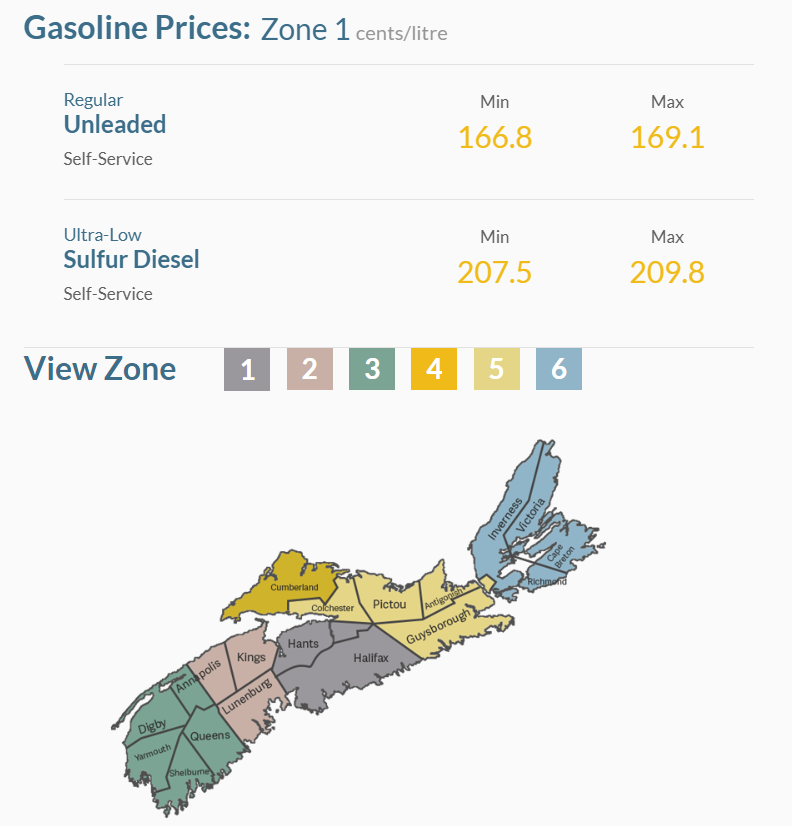Screen dimensions: 792x826
Task: Select Guysborough county on the map
Action: point(438,626)
